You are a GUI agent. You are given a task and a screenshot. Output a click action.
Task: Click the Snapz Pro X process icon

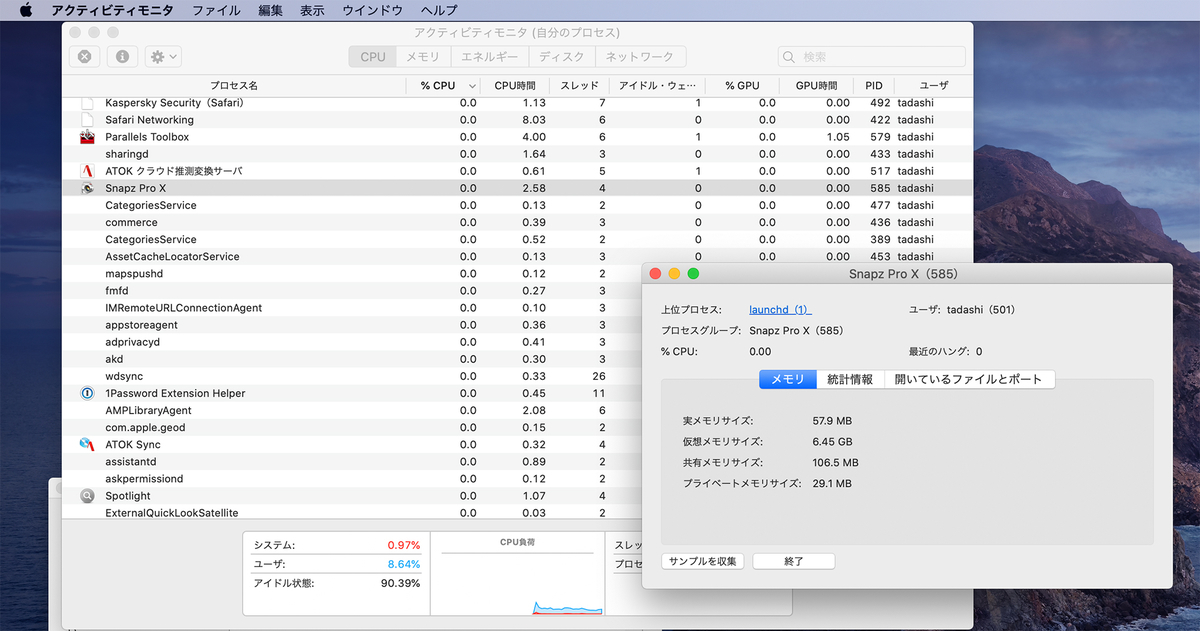88,188
